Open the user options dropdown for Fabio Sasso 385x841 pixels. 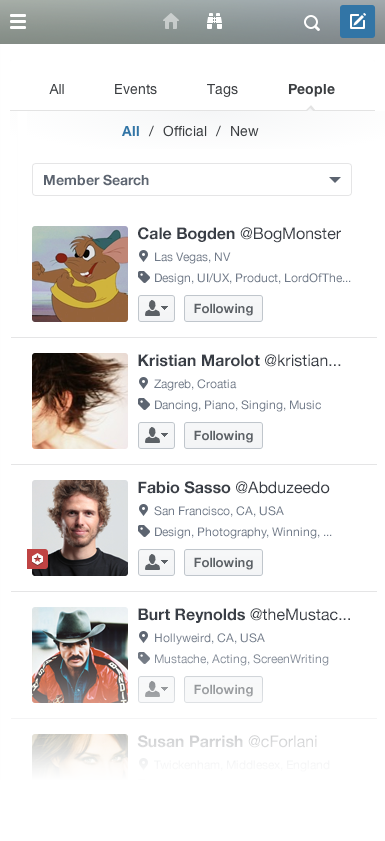tap(157, 562)
